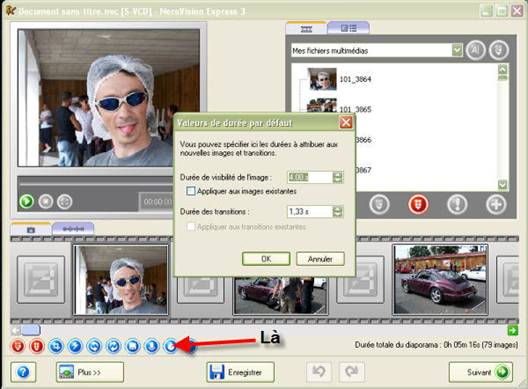Click the media list scroll-down arrow
The height and width of the screenshot is (389, 528).
click(x=503, y=185)
